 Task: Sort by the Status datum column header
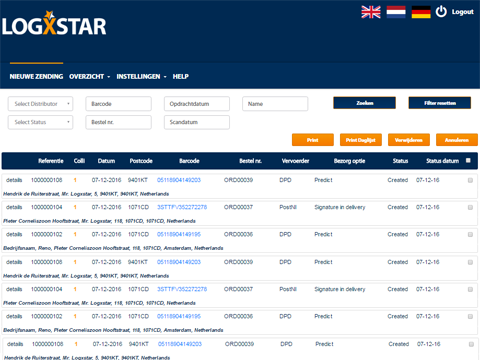(442, 161)
